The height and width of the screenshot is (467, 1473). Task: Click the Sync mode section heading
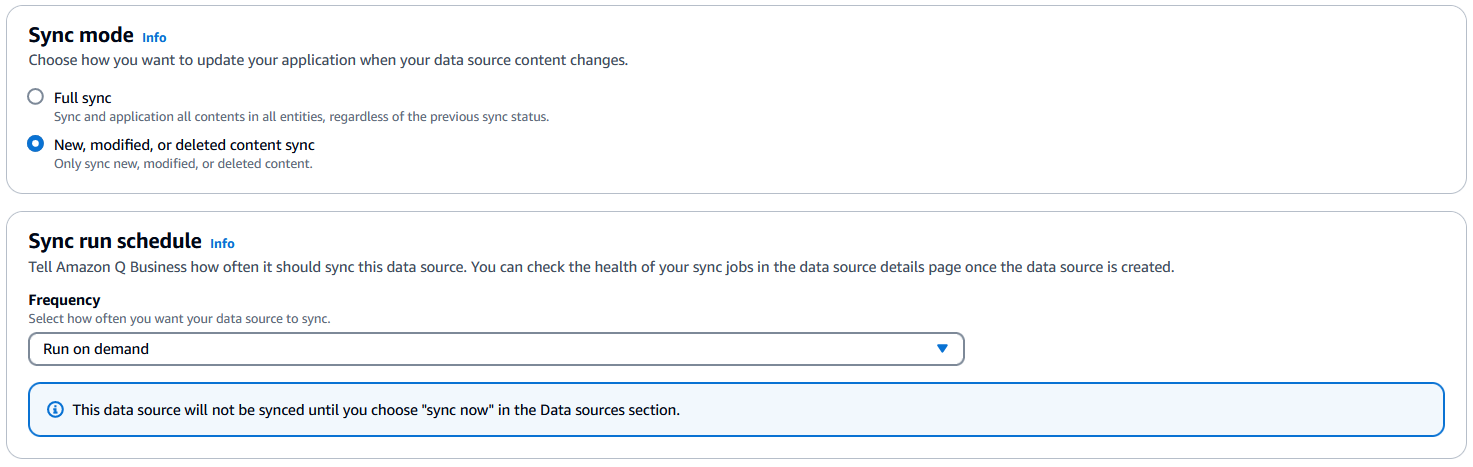(x=81, y=35)
